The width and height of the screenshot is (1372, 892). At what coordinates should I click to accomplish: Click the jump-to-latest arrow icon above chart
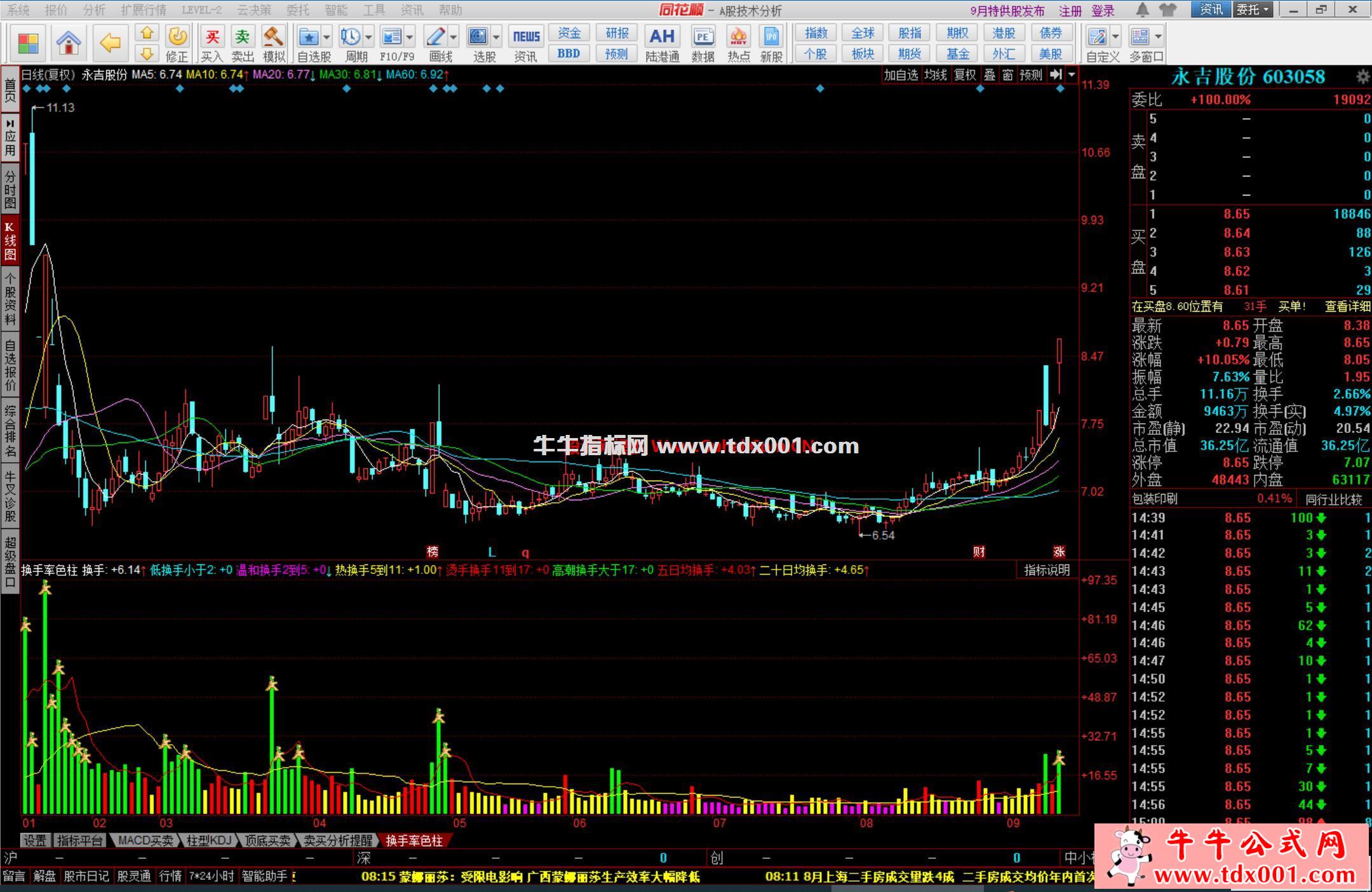(x=1056, y=74)
